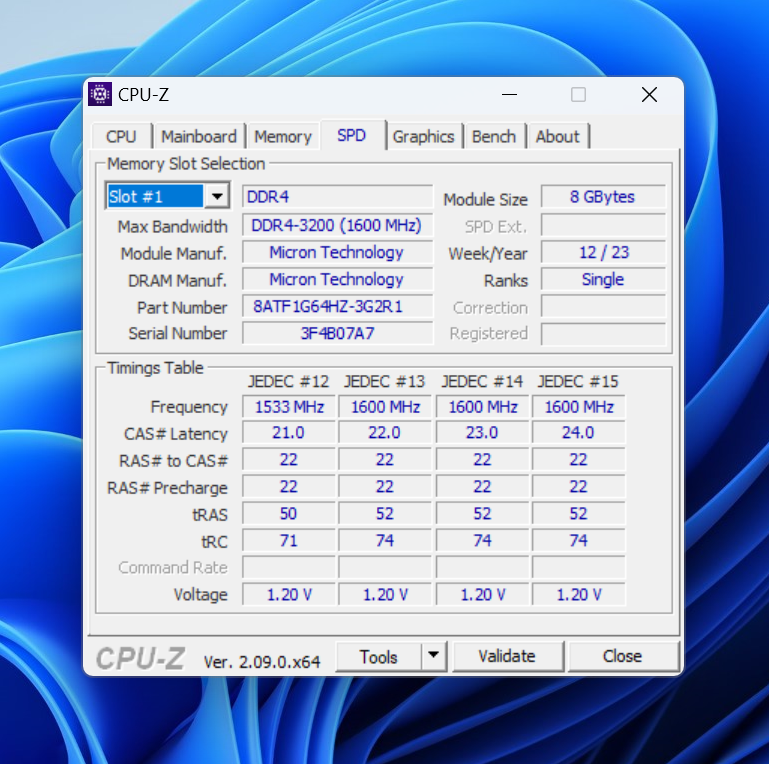Click the Ranks value Single
This screenshot has height=764, width=769.
[603, 280]
